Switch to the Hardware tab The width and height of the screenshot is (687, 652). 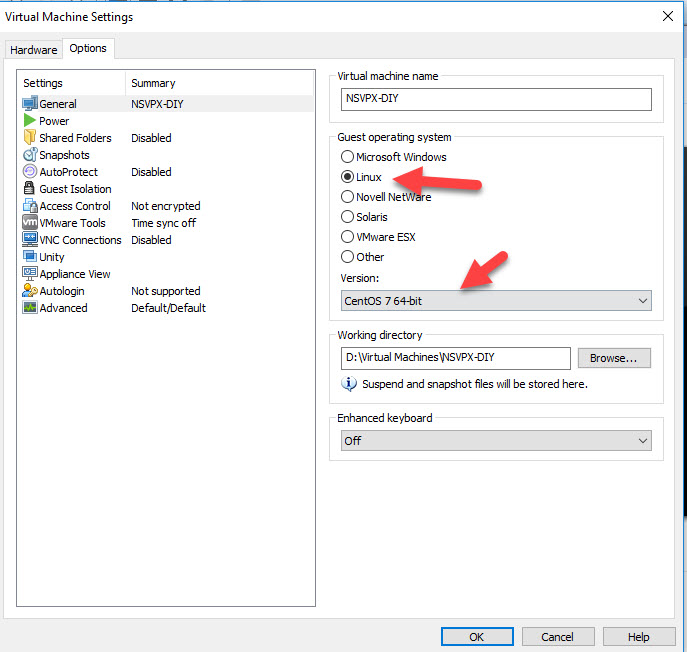pyautogui.click(x=33, y=50)
